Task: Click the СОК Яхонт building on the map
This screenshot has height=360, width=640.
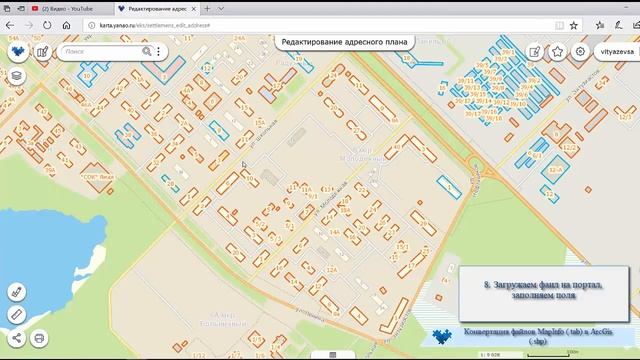Action: point(98,177)
